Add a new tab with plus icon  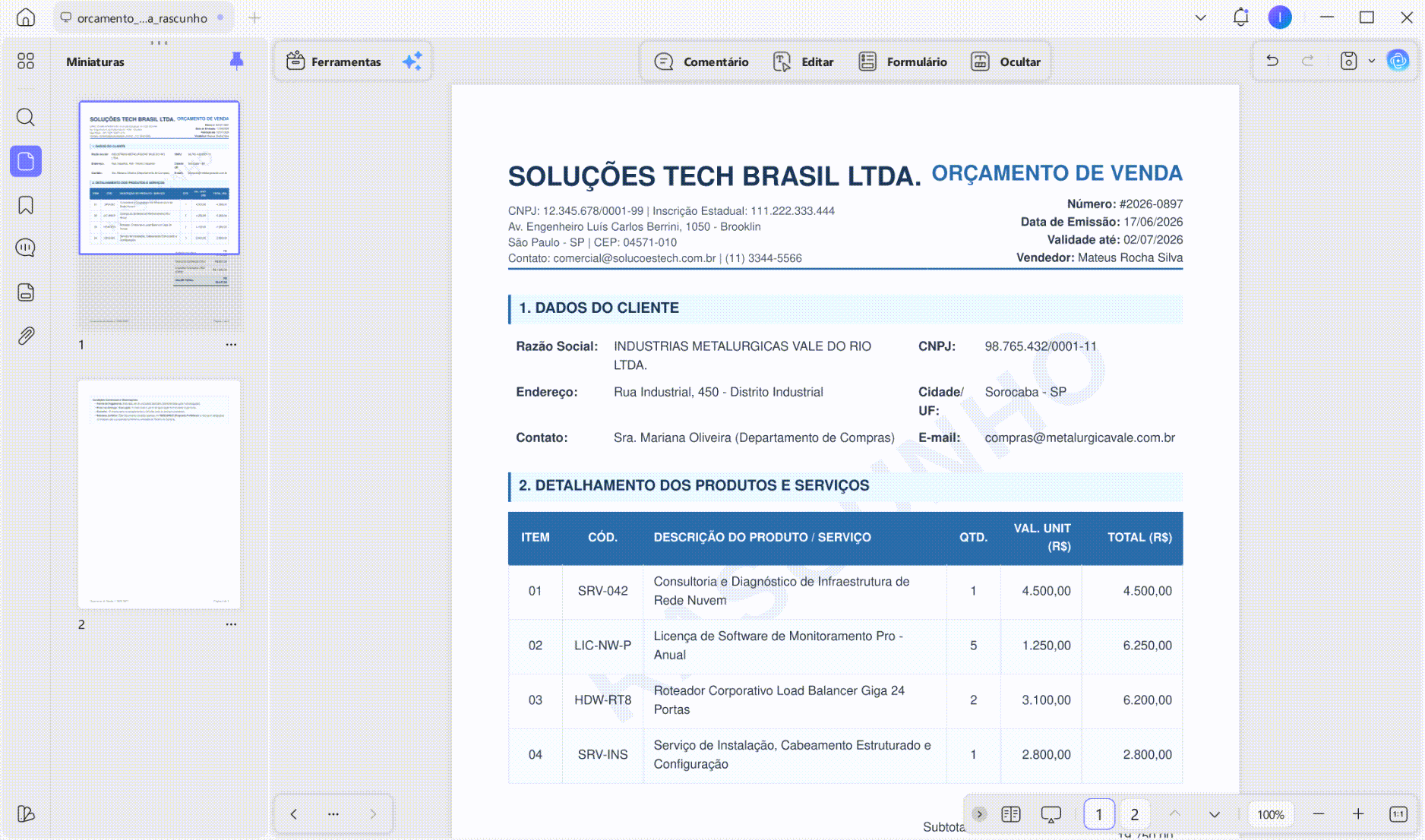point(254,17)
